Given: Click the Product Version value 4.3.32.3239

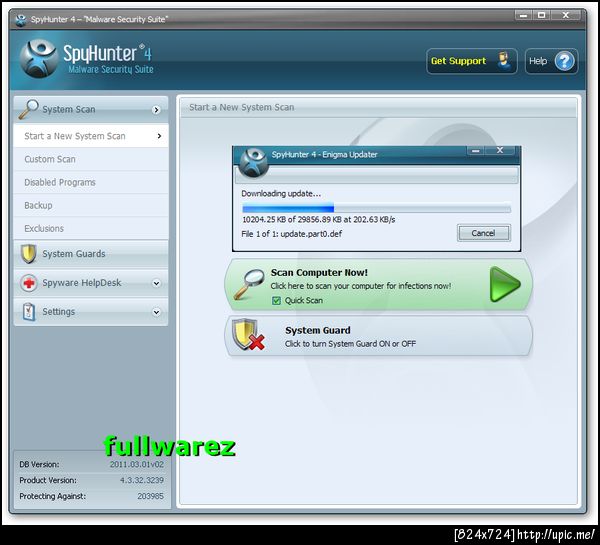Looking at the screenshot, I should pos(142,480).
